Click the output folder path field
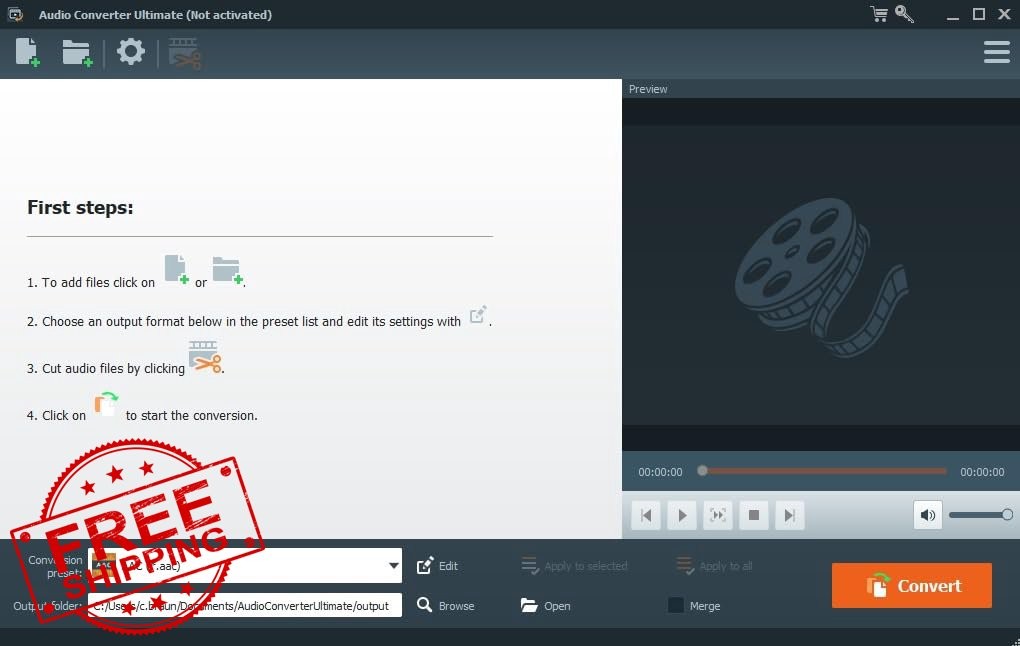 (x=245, y=606)
